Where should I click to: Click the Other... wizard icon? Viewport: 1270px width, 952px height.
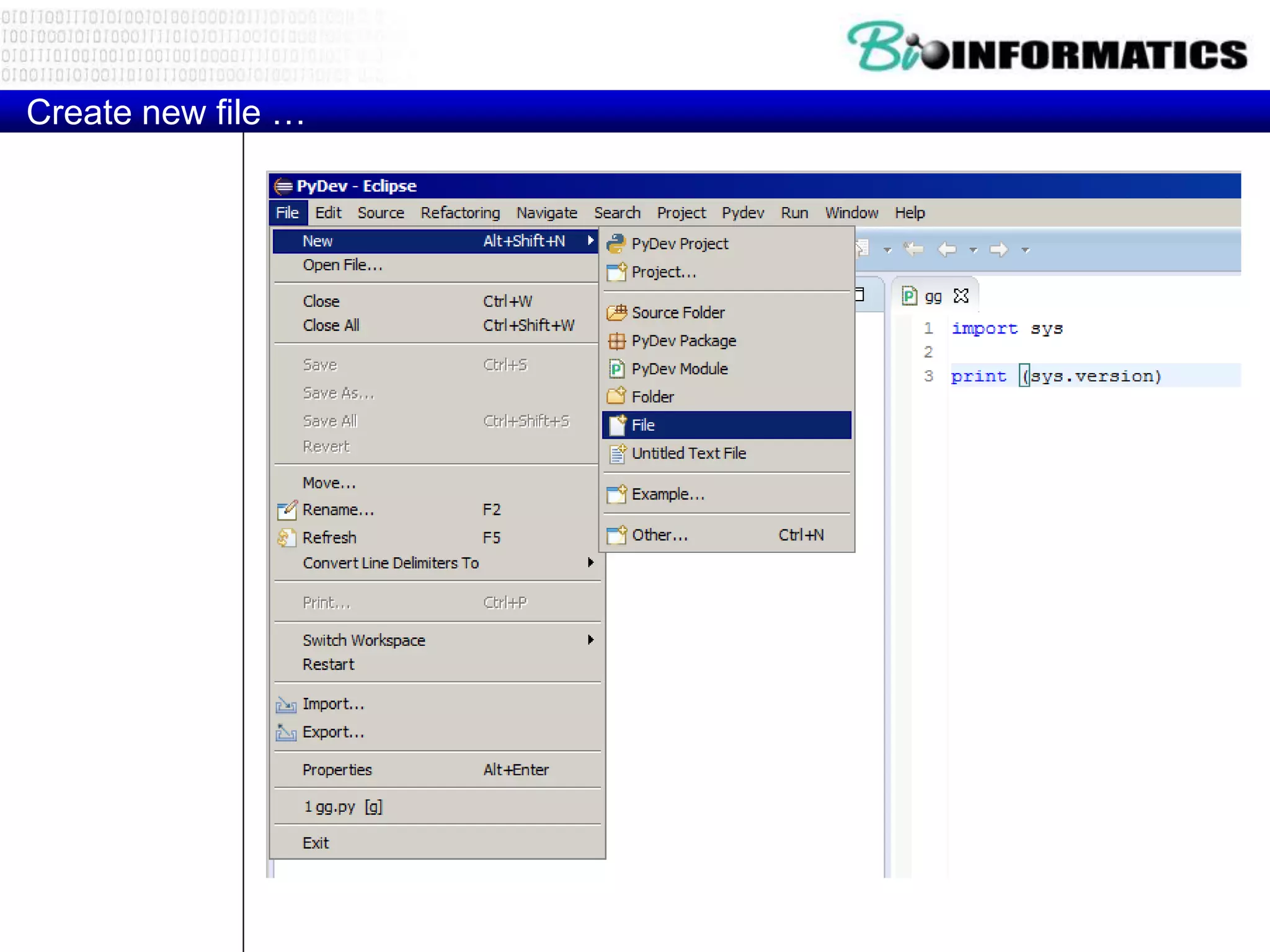[x=616, y=535]
